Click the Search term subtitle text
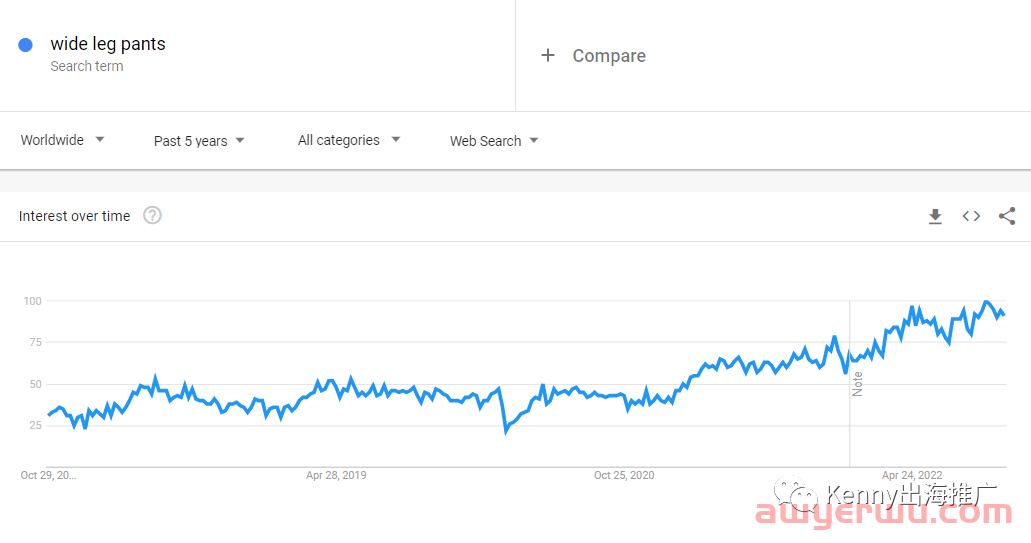 pyautogui.click(x=87, y=66)
